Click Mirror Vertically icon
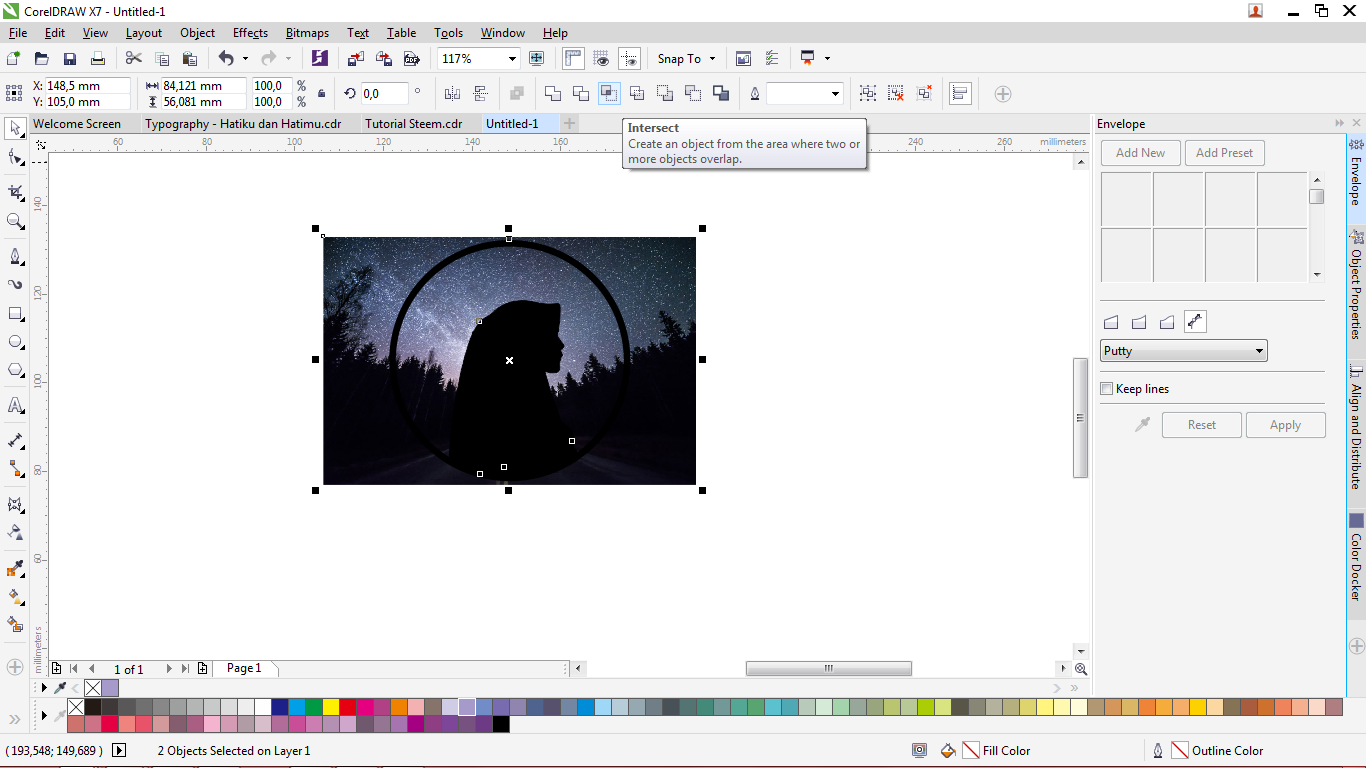This screenshot has width=1366, height=768. (x=481, y=93)
